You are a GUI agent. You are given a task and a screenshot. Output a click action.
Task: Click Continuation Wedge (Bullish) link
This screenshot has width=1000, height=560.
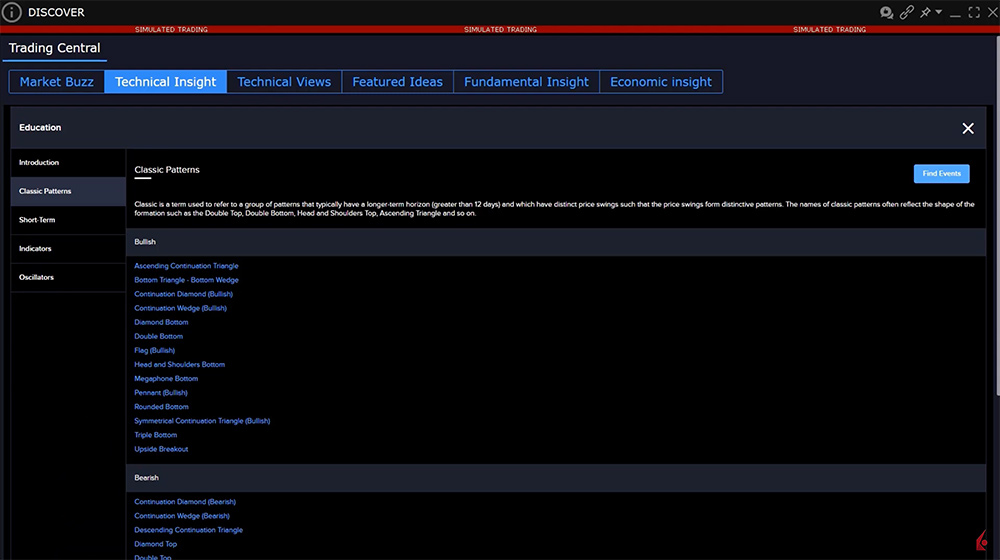tap(180, 308)
